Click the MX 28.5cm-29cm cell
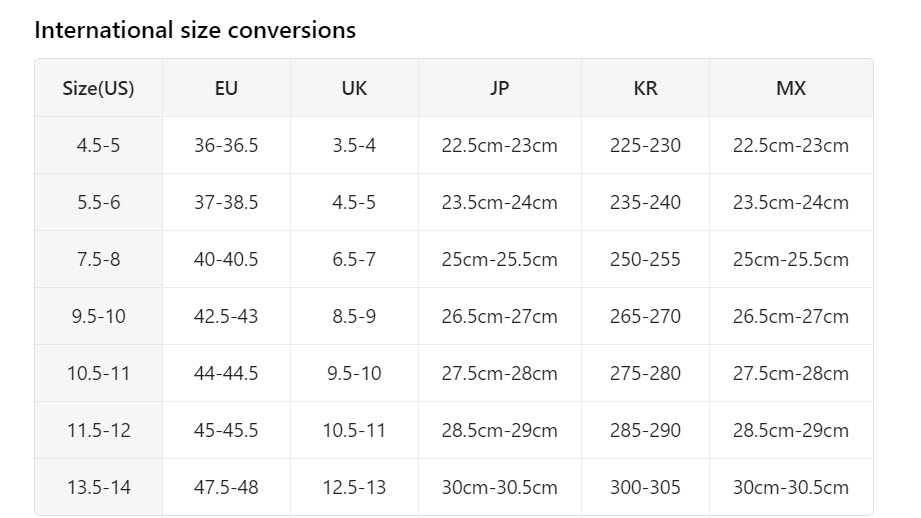Screen dimensions: 921x518 (x=791, y=430)
